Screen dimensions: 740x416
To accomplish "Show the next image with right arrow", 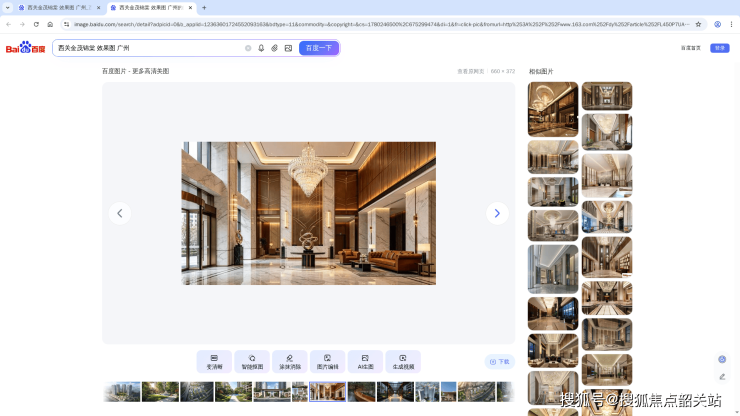I will pyautogui.click(x=497, y=213).
